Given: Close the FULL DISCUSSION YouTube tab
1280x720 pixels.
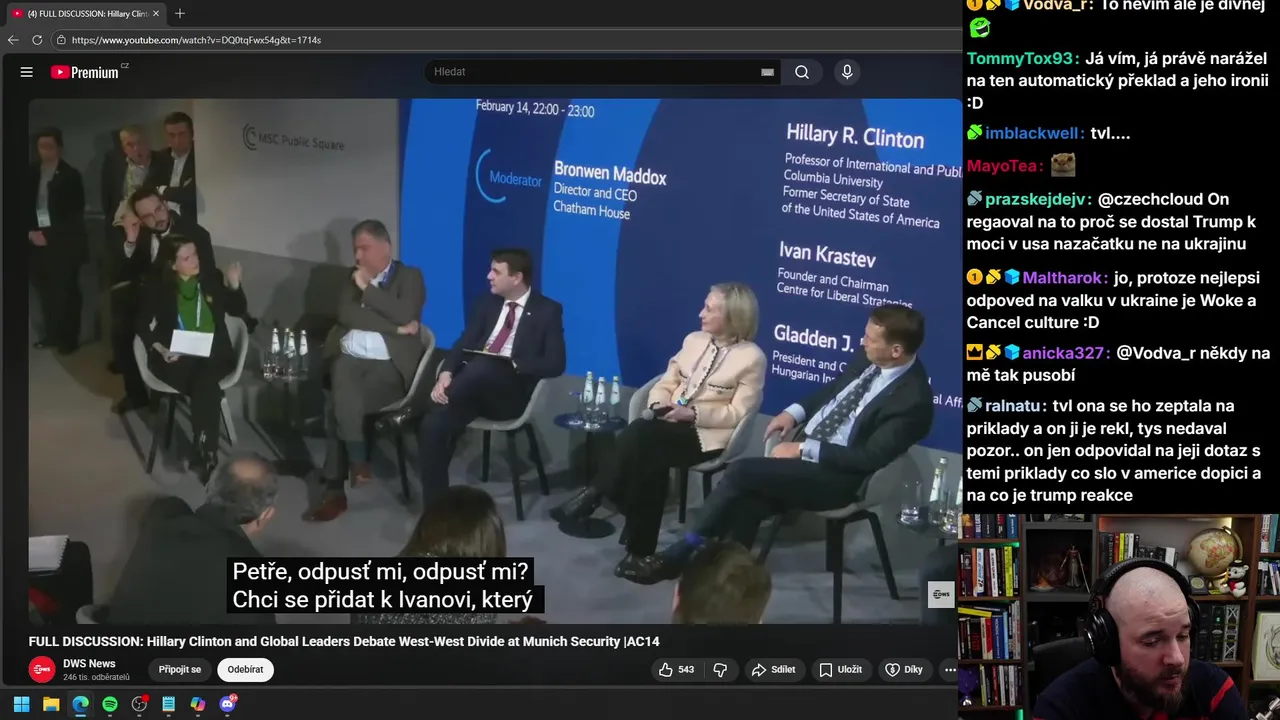Looking at the screenshot, I should click(x=156, y=14).
